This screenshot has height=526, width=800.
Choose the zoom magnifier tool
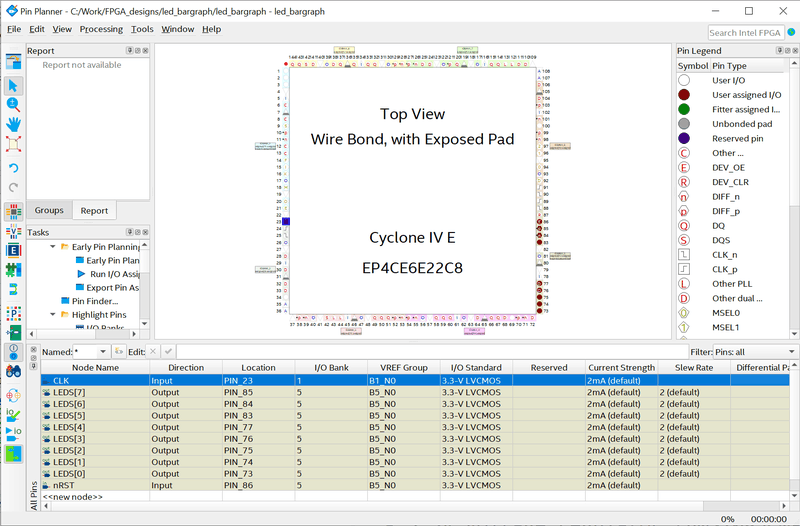point(13,105)
